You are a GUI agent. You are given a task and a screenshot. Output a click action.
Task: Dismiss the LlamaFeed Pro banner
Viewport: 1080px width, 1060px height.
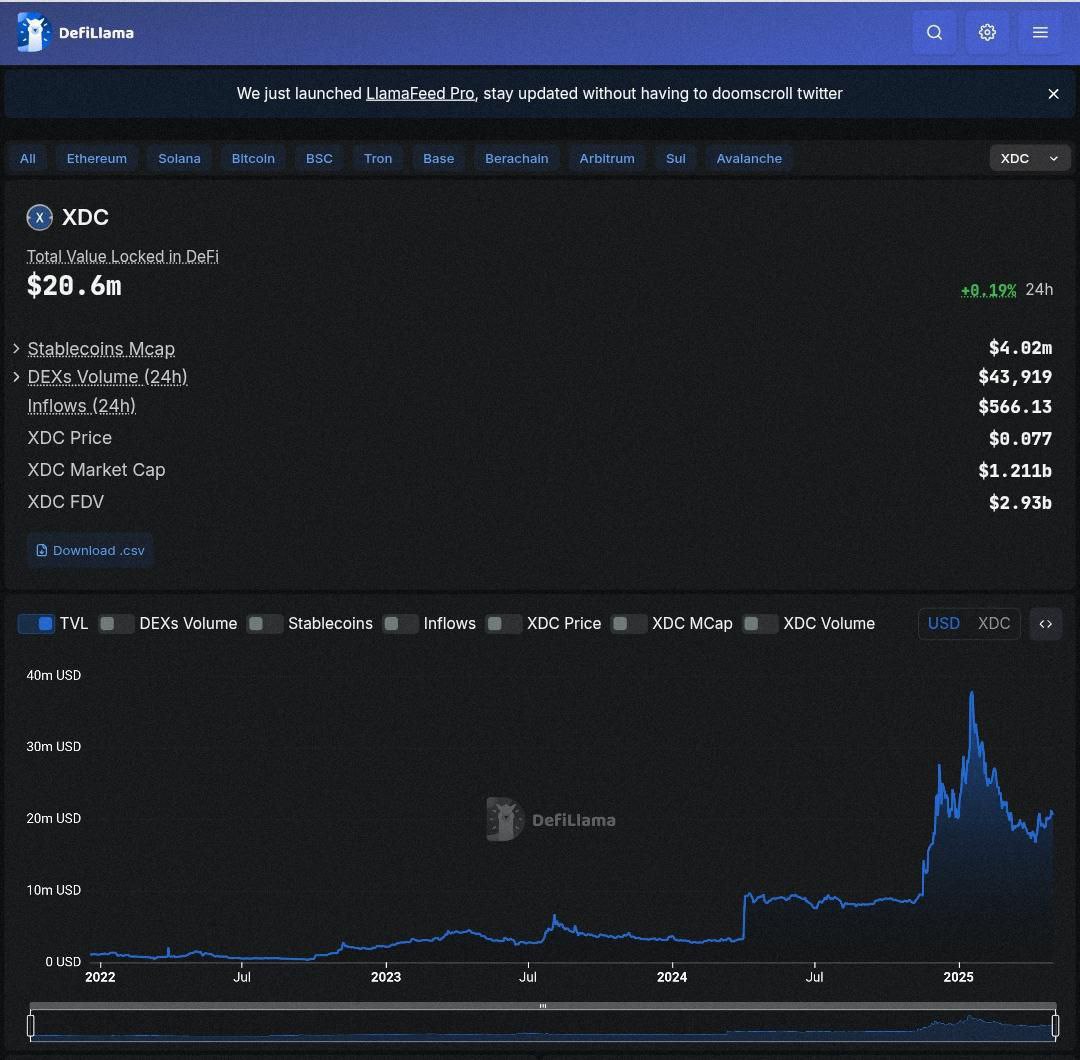1053,94
